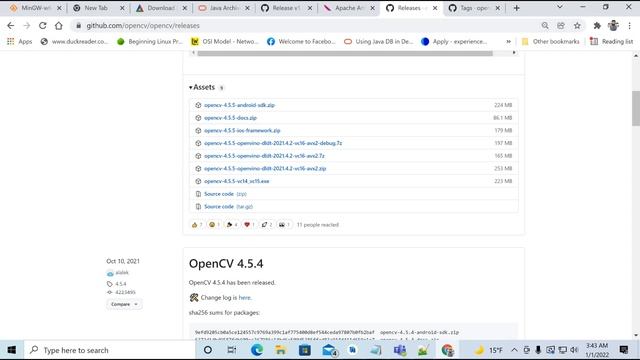The width and height of the screenshot is (640, 360).
Task: Show hidden system tray icons
Action: pyautogui.click(x=514, y=350)
